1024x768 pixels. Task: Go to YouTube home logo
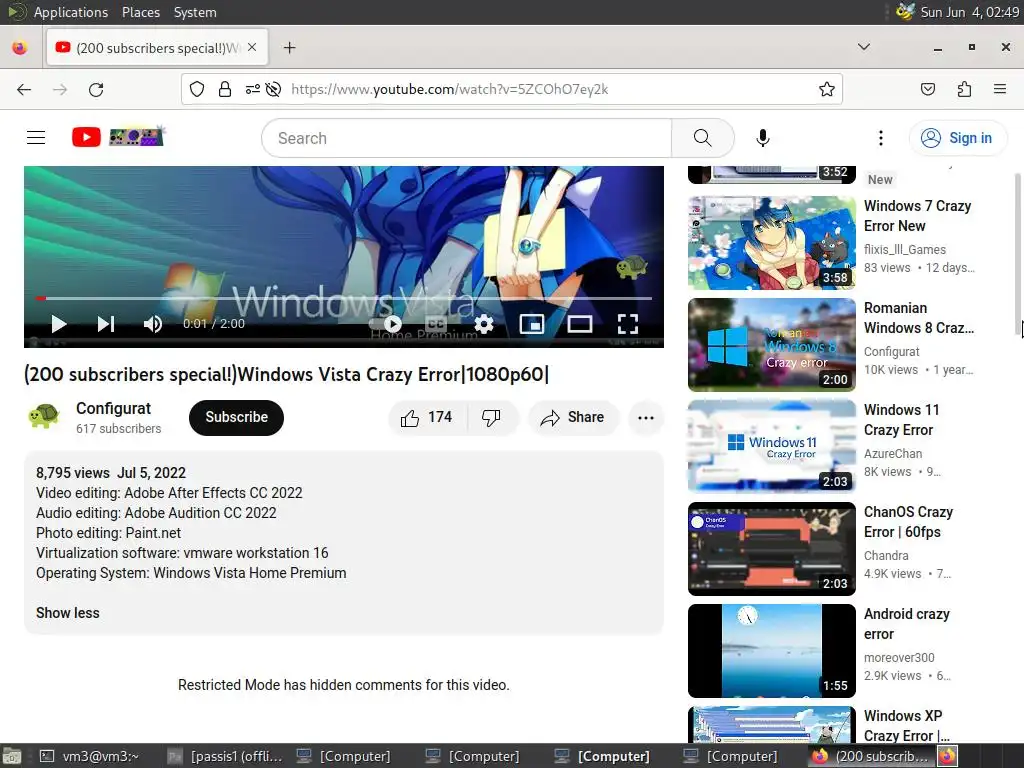(118, 137)
